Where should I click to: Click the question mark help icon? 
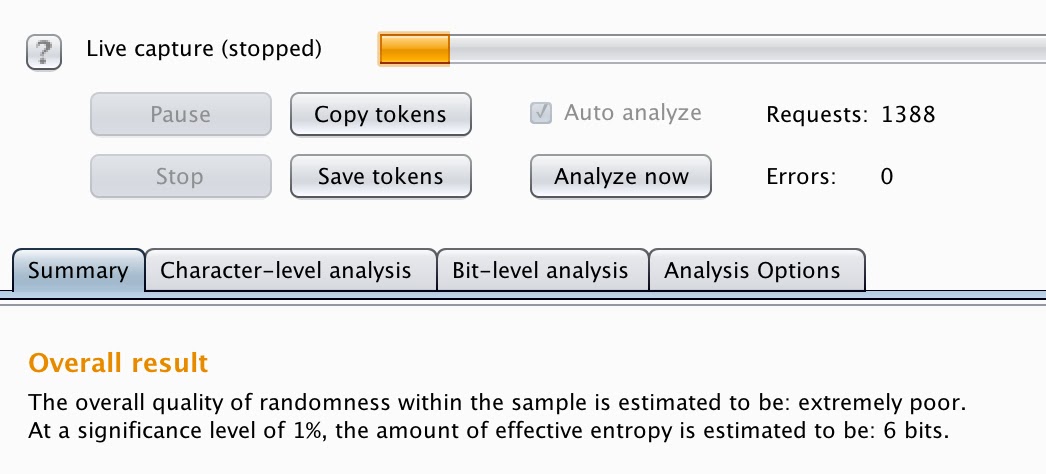coord(43,50)
